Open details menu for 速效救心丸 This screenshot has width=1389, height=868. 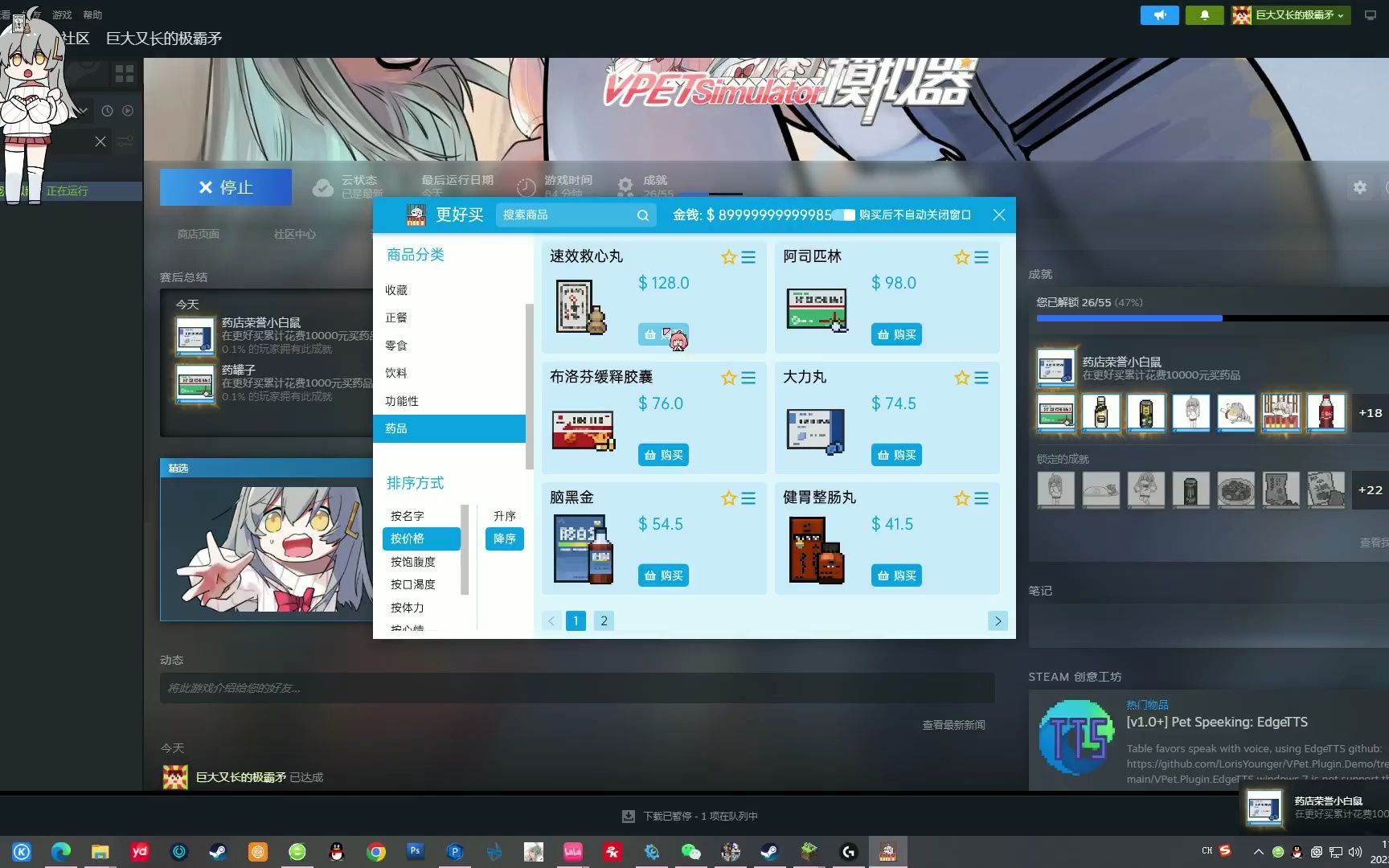click(748, 257)
